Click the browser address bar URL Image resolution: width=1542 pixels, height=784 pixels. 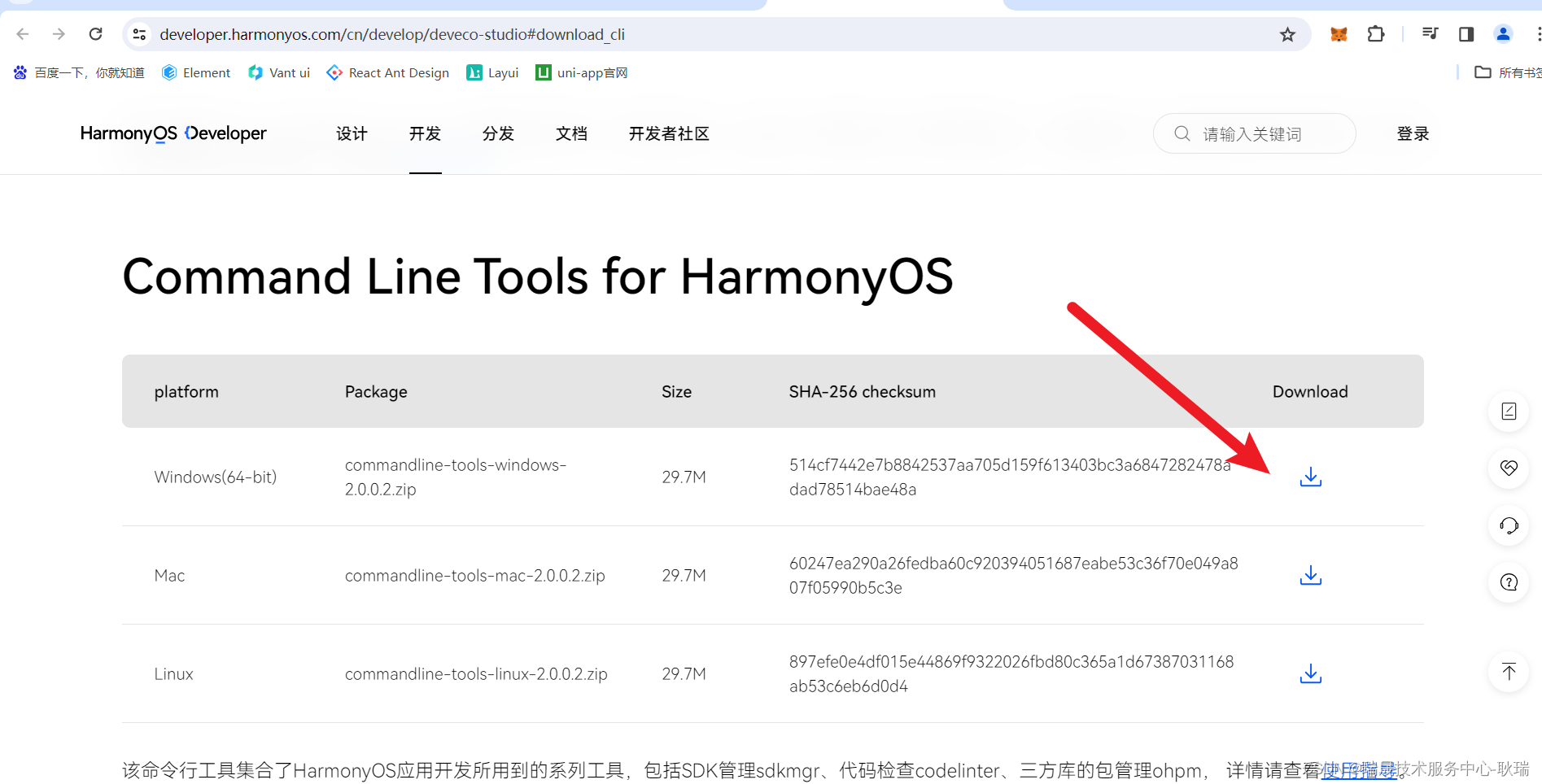[392, 34]
